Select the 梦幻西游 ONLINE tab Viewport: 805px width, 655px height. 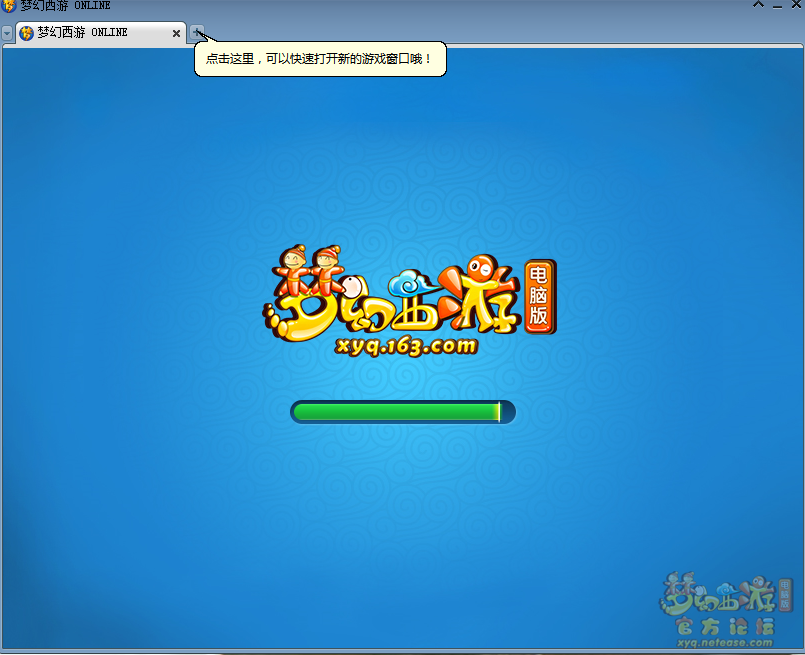click(101, 33)
